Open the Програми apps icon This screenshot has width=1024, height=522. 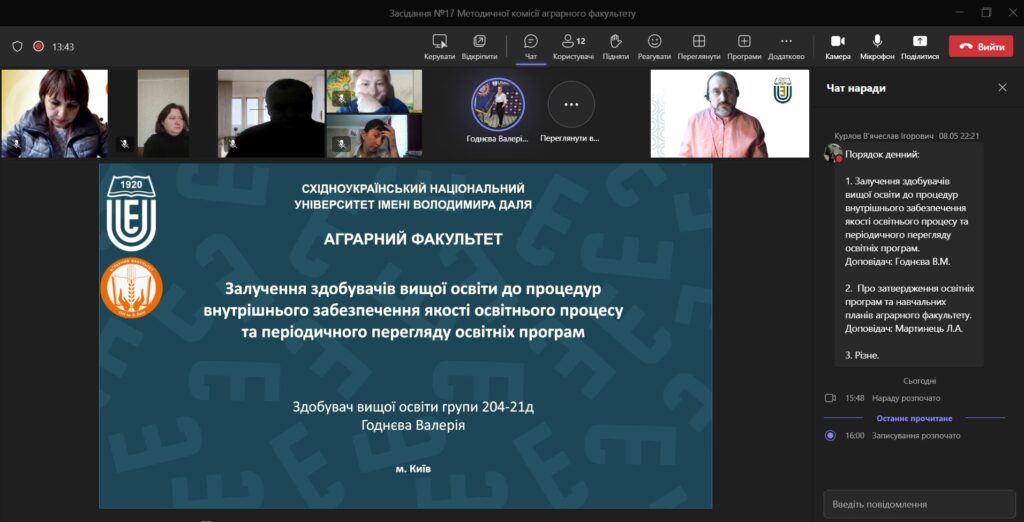click(744, 41)
